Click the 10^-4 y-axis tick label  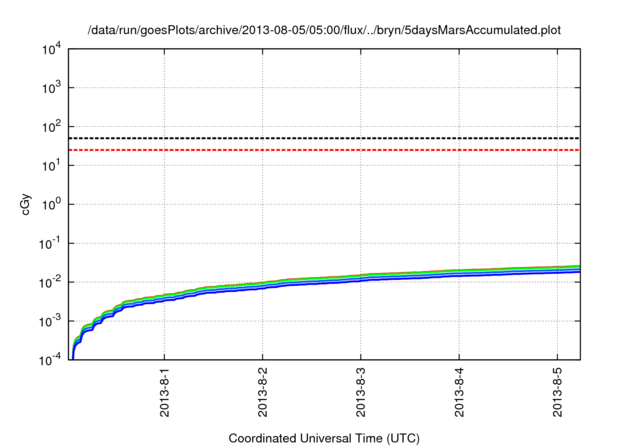(50, 359)
